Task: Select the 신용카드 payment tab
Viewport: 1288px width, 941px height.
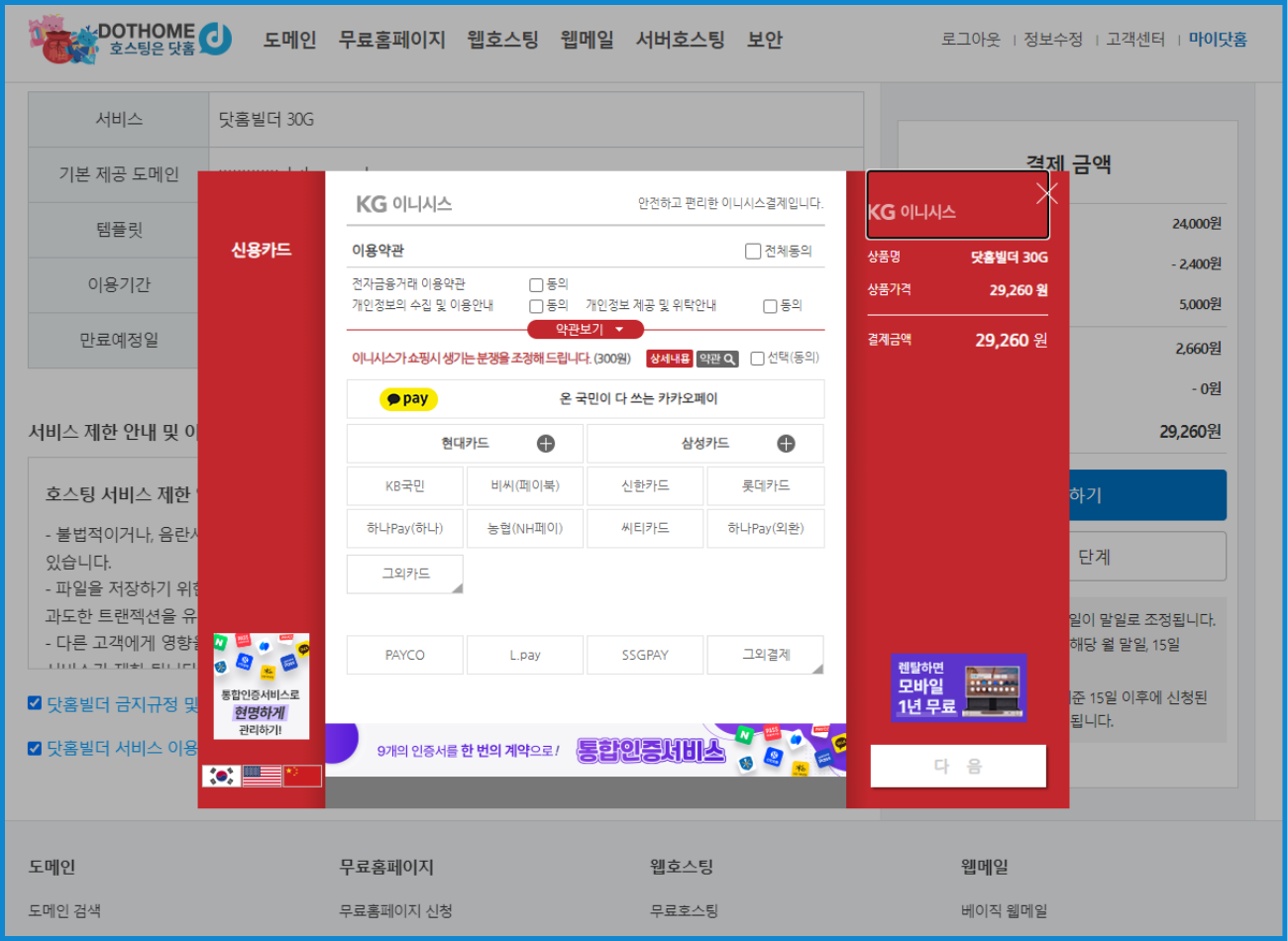Action: point(262,250)
